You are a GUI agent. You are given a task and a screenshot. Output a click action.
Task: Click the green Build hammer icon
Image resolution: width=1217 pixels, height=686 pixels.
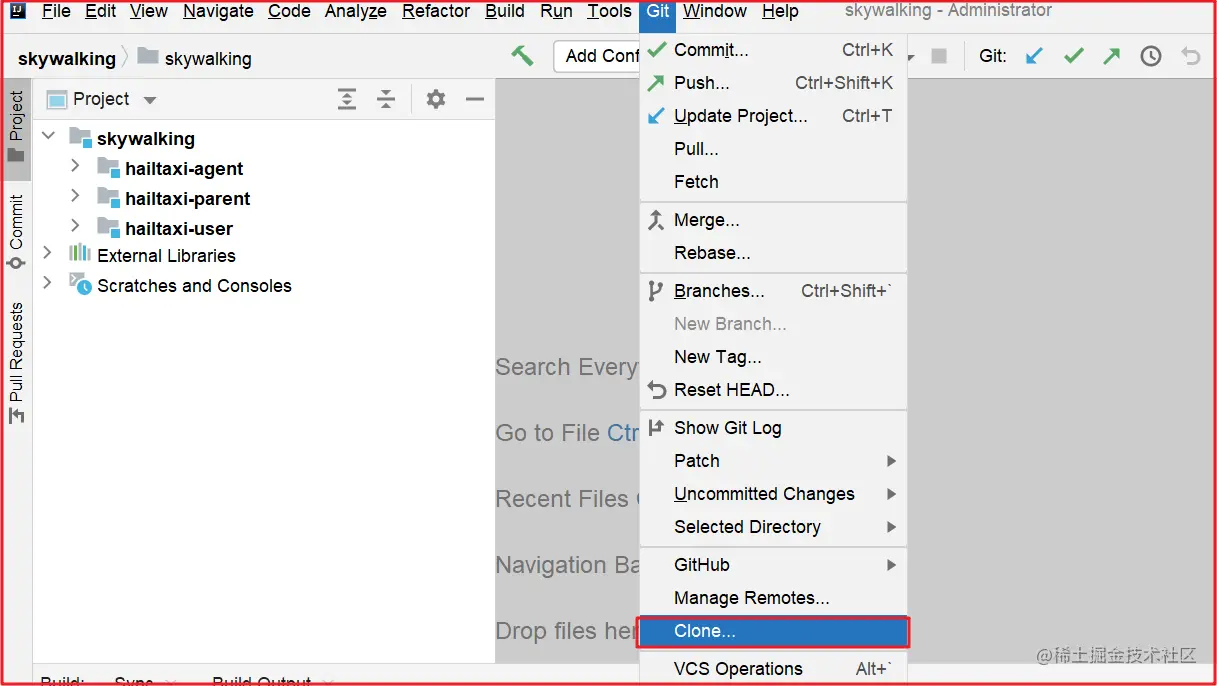click(x=522, y=56)
